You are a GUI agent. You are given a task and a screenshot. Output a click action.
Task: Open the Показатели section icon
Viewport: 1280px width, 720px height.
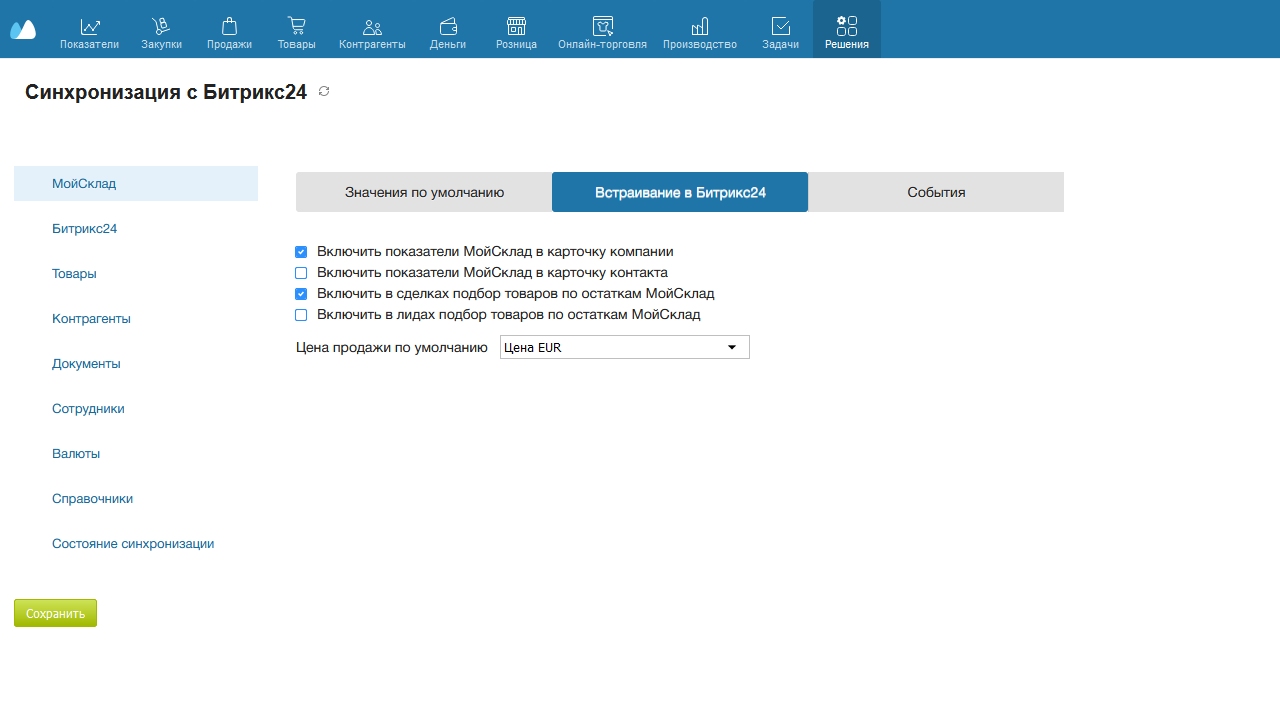pos(90,27)
